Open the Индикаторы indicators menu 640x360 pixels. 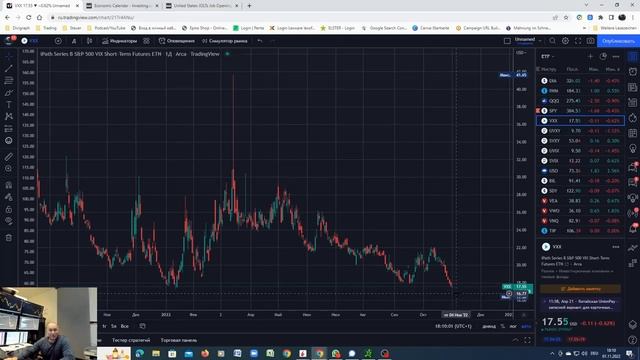[120, 41]
